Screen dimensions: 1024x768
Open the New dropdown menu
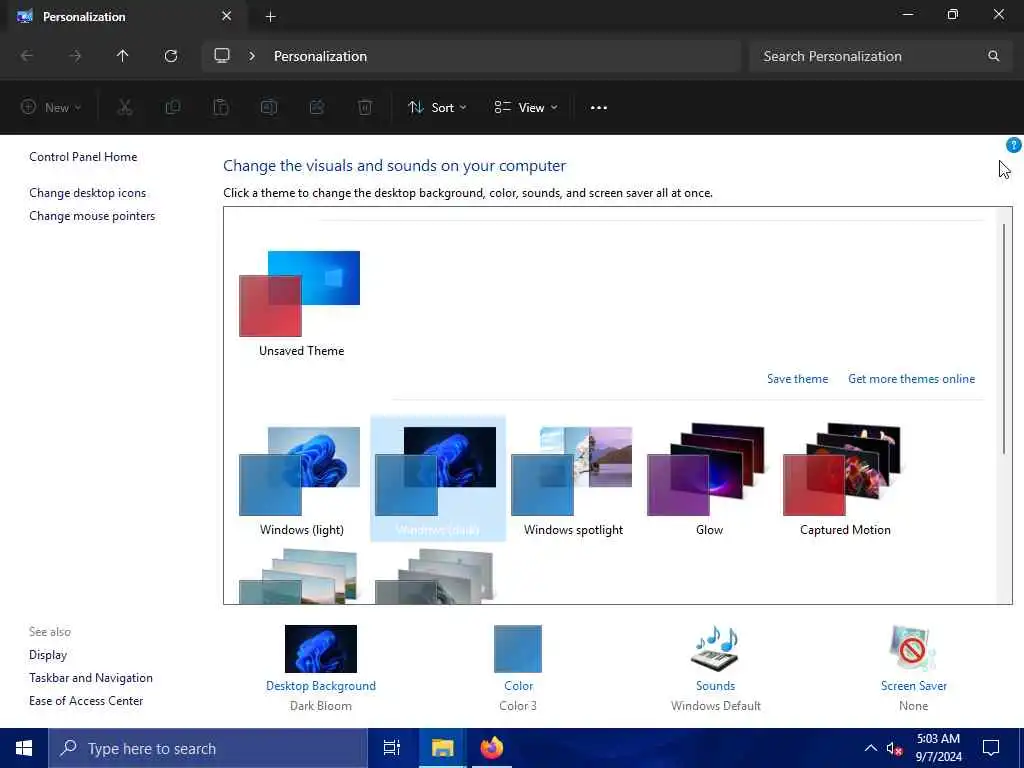51,108
